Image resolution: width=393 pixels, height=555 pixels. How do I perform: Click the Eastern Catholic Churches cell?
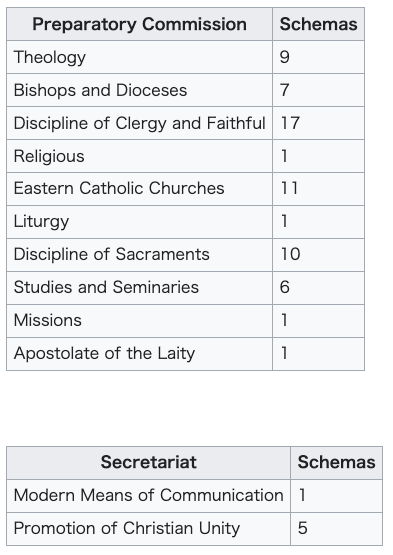pos(139,189)
